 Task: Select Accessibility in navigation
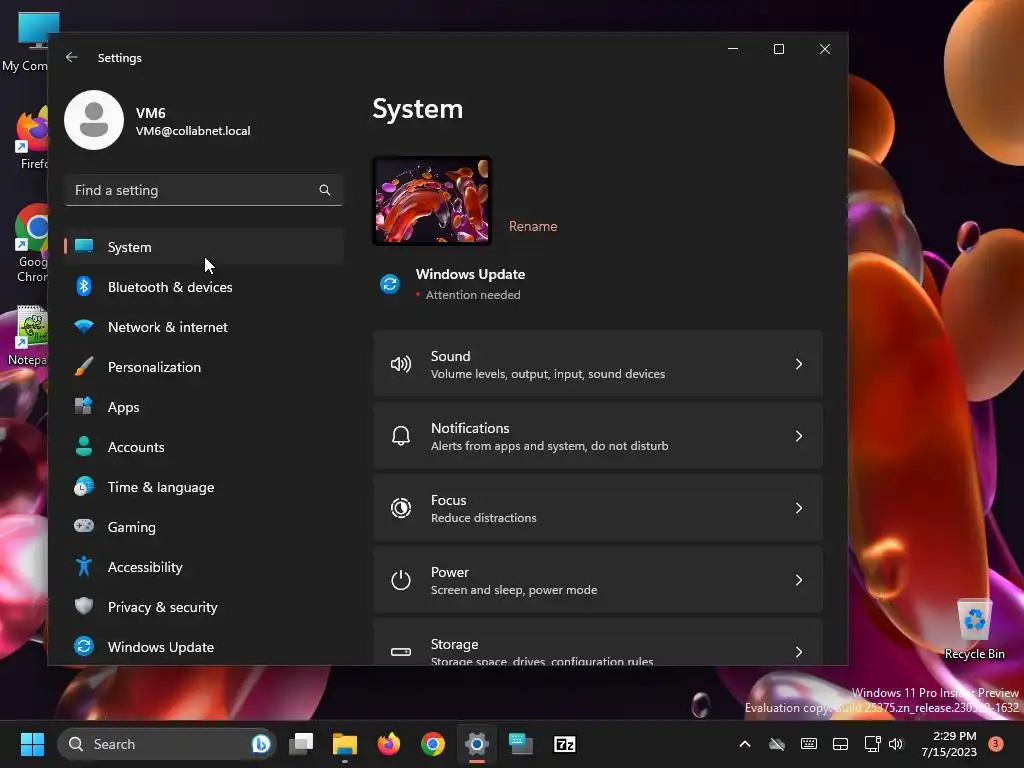point(204,567)
